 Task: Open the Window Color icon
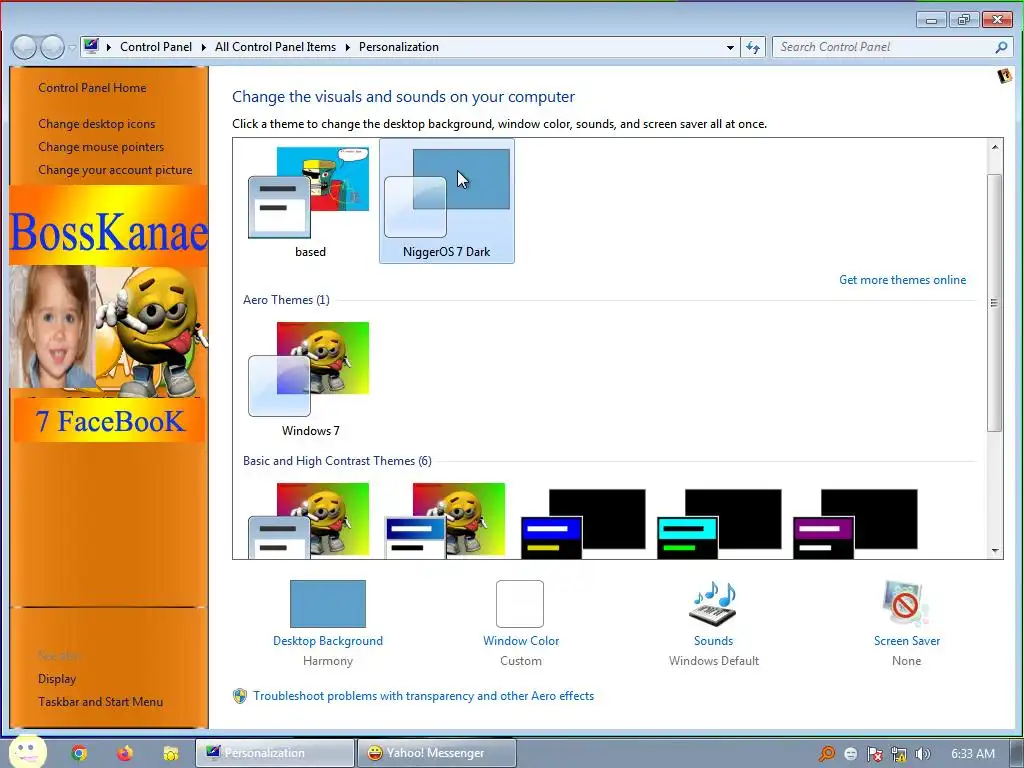(x=520, y=603)
